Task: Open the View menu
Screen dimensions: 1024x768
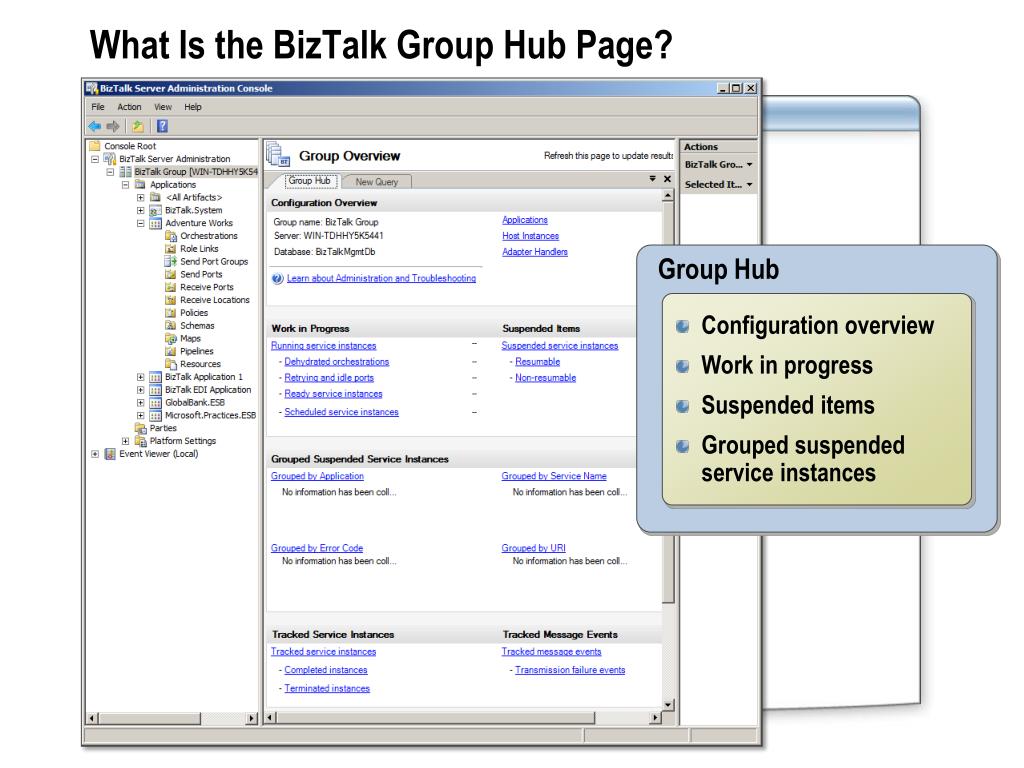Action: [x=163, y=106]
